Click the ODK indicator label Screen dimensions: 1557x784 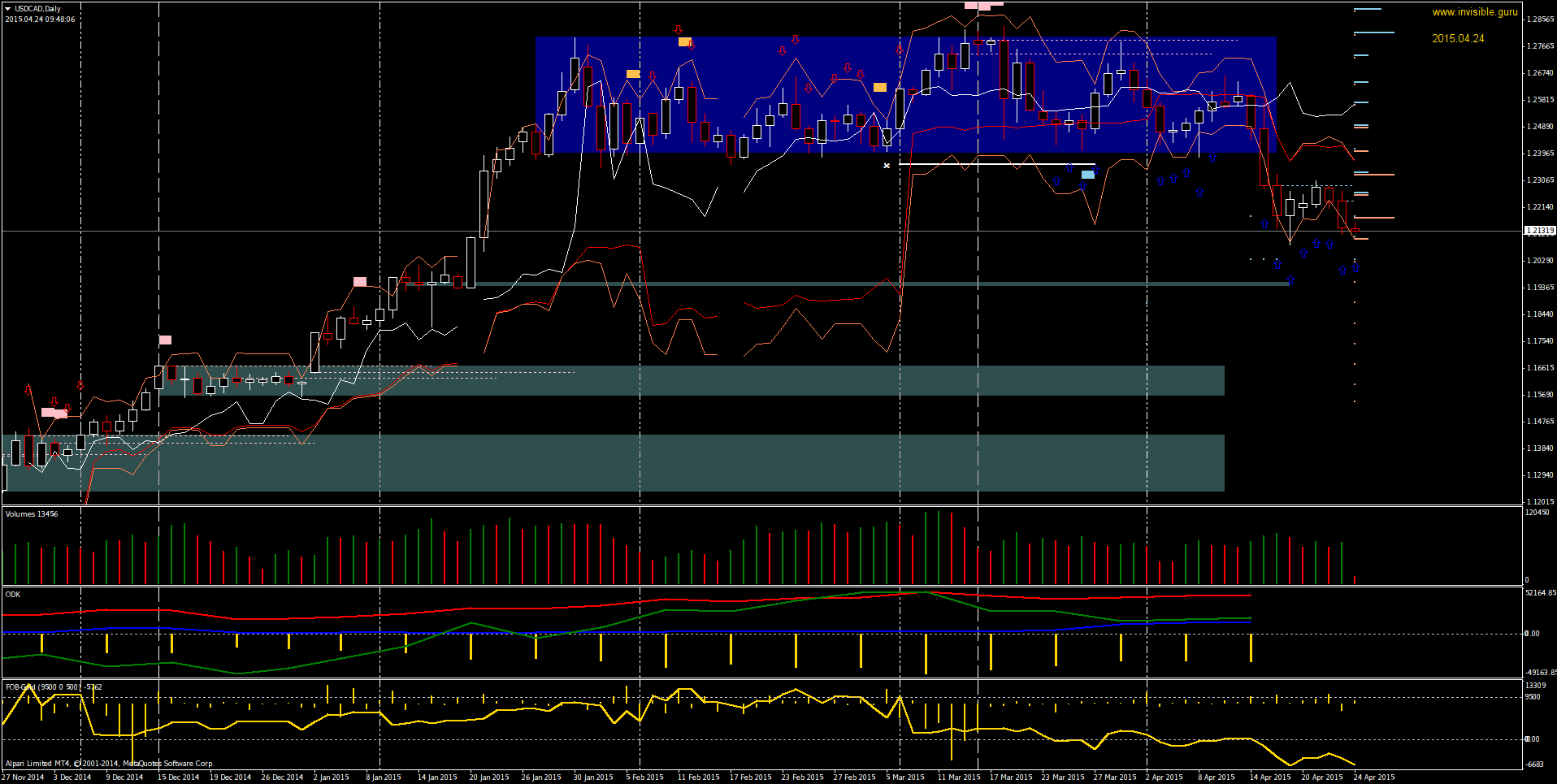(13, 594)
